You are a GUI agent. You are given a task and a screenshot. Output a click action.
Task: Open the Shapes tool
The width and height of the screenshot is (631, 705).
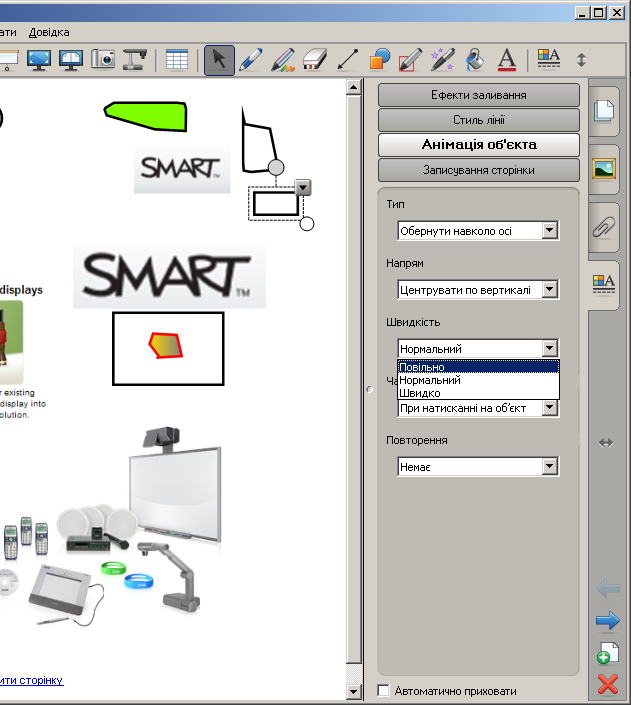coord(380,60)
